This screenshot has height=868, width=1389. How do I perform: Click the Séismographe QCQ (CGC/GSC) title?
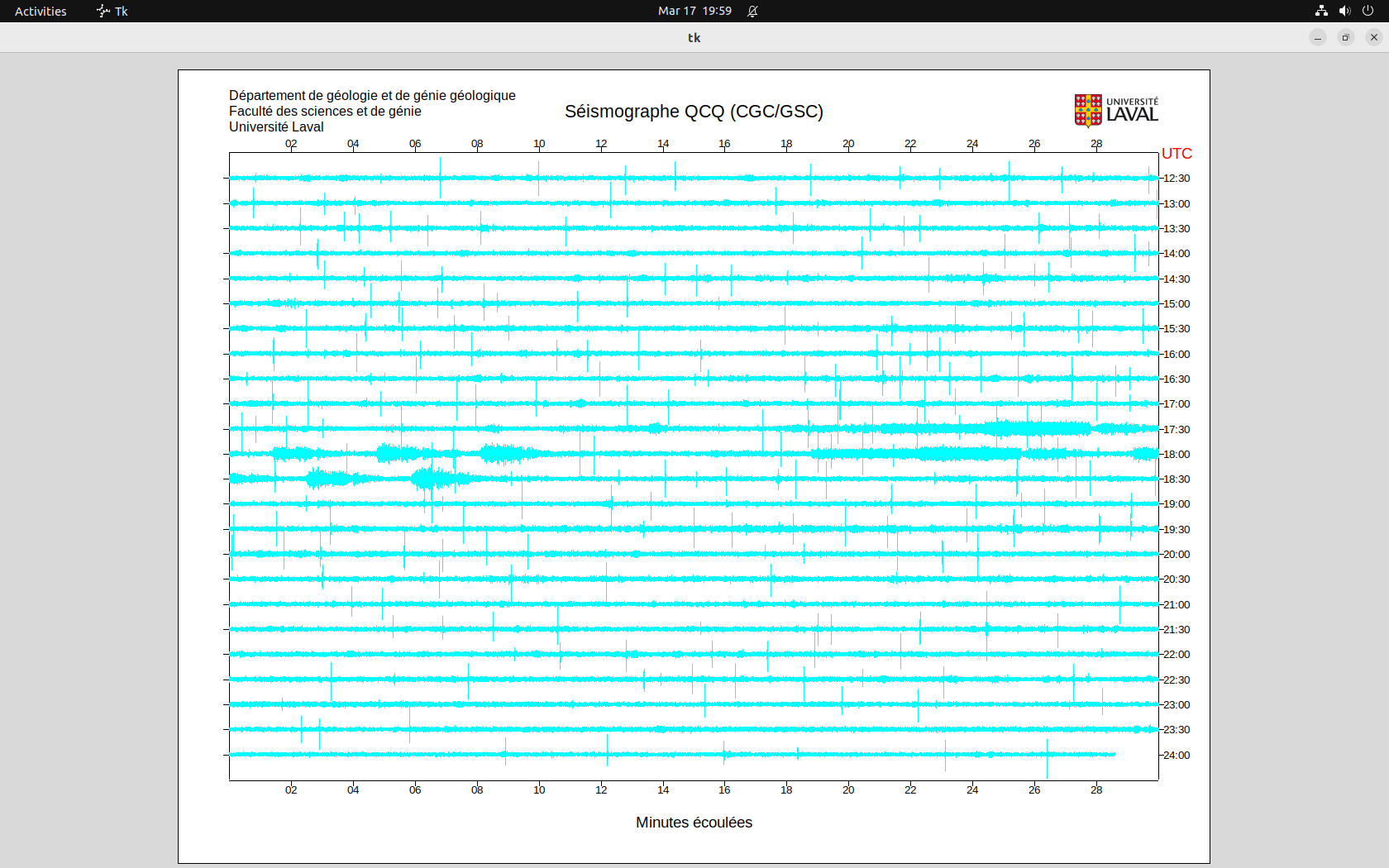[x=694, y=112]
